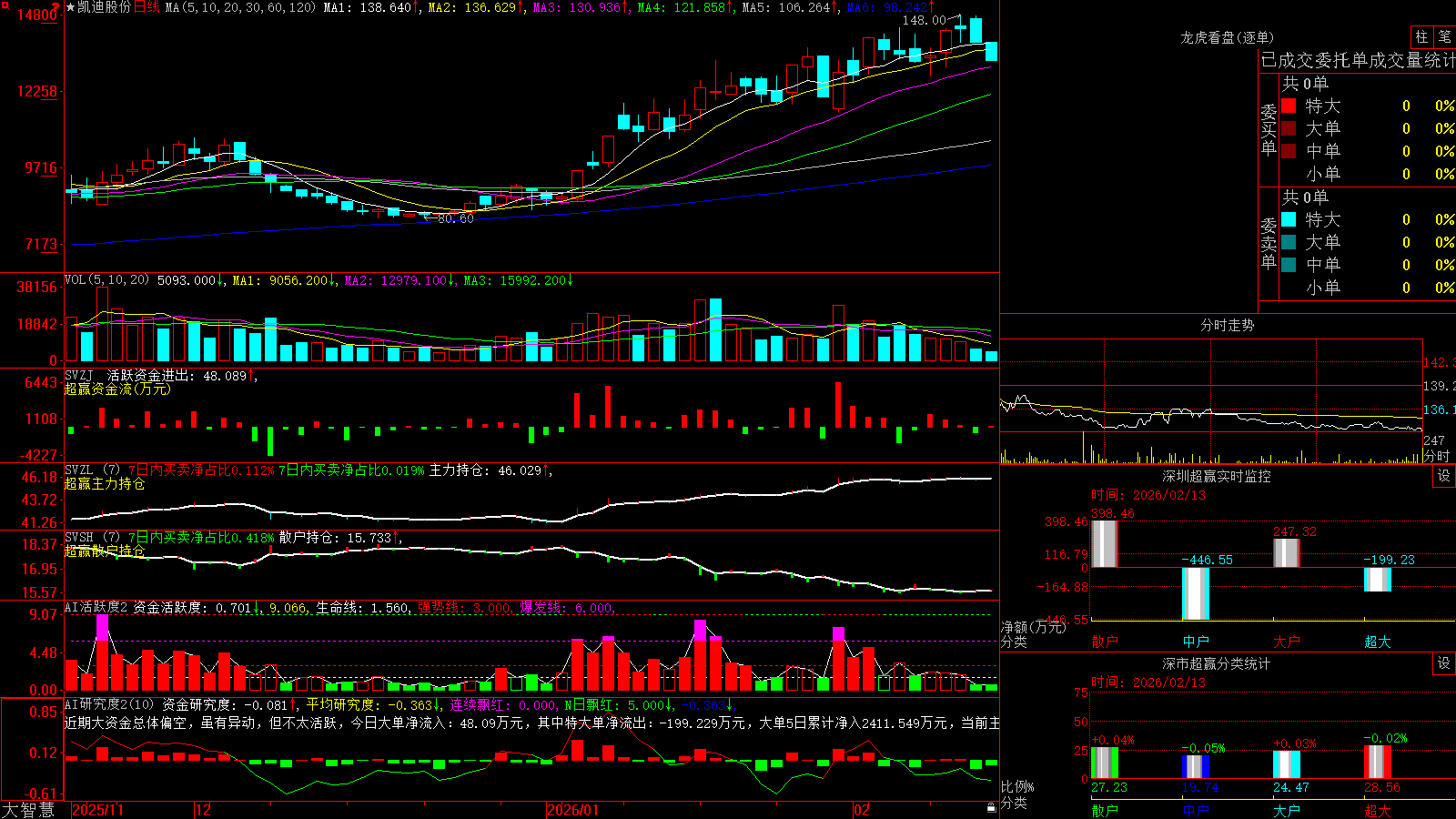Click the lock icon at chart bottom-right
The height and width of the screenshot is (819, 1456).
click(992, 808)
